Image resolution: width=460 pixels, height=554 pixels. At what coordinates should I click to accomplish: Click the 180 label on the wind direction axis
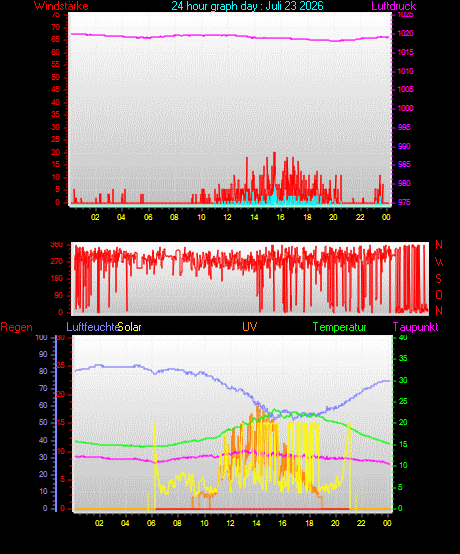pos(57,278)
